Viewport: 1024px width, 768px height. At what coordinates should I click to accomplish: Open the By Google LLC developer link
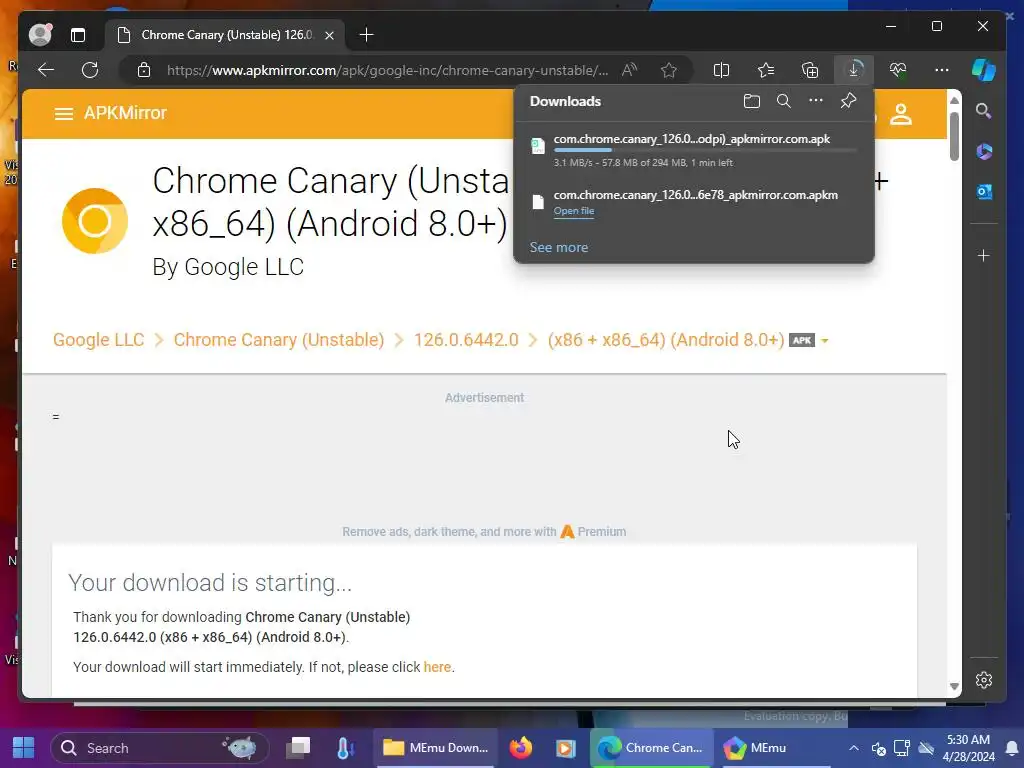point(228,267)
